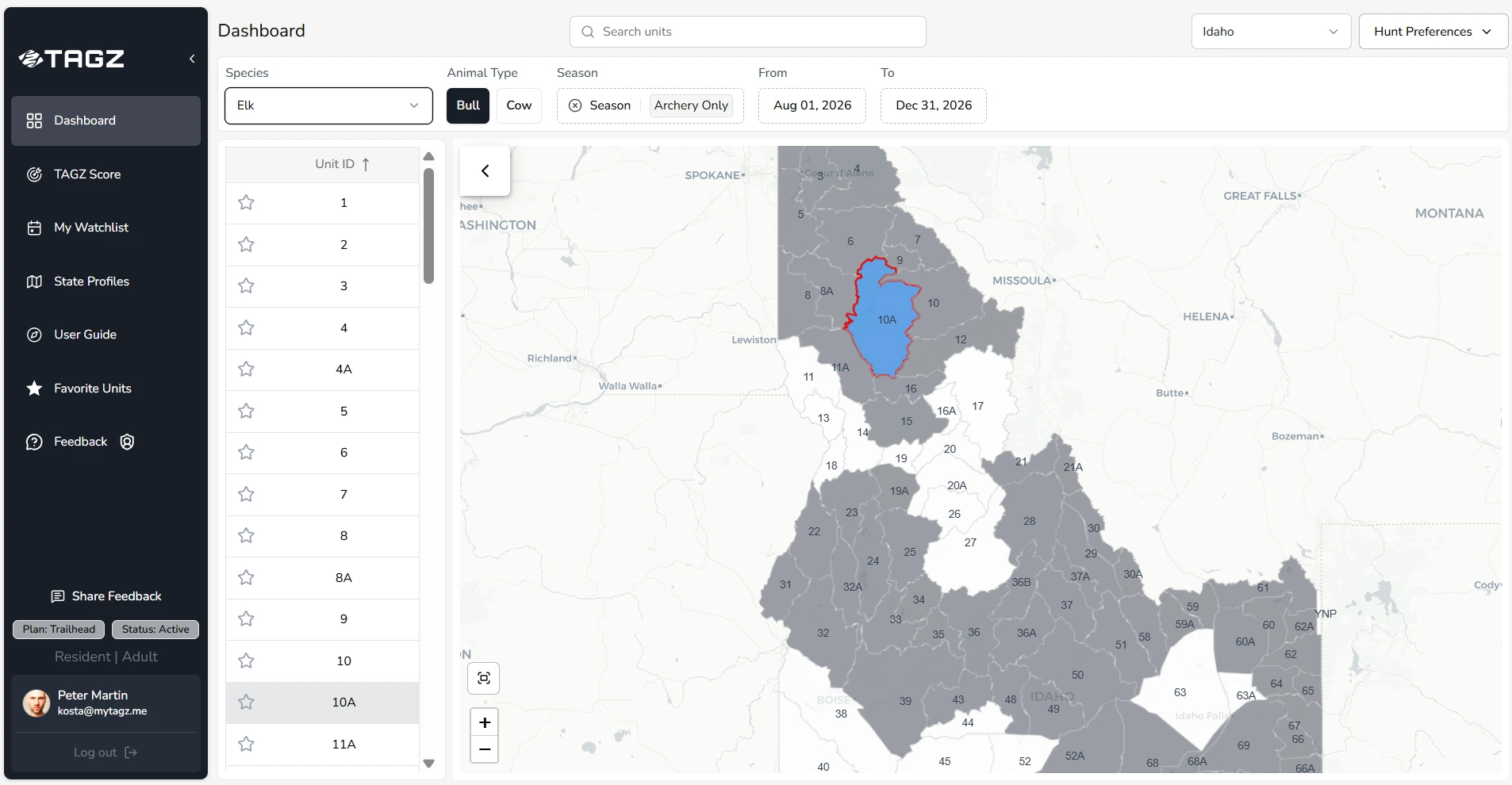Clear the Season filter chip
1512x785 pixels.
[x=575, y=105]
